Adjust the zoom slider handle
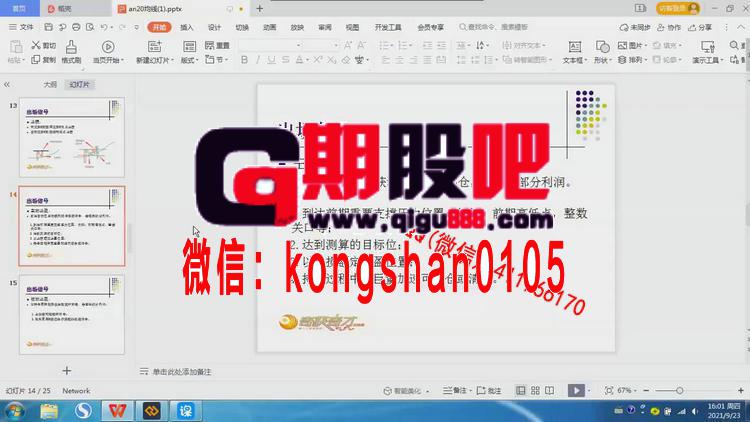 coord(679,391)
